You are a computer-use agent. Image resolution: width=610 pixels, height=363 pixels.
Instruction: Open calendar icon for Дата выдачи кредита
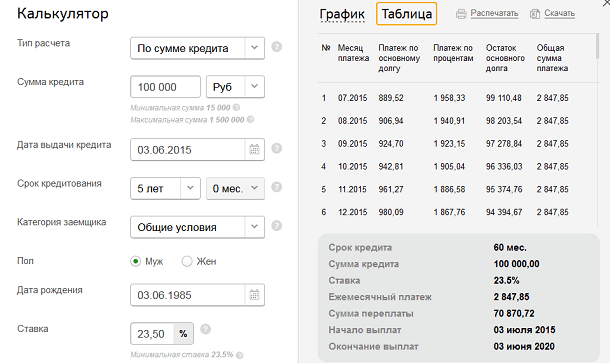click(254, 149)
